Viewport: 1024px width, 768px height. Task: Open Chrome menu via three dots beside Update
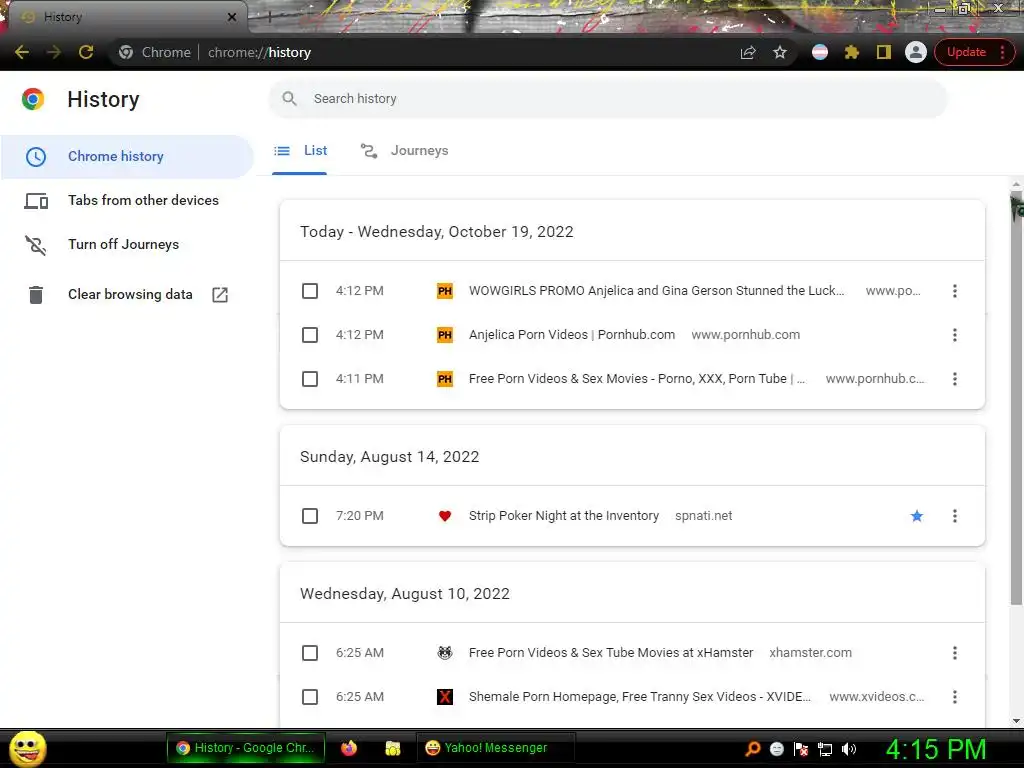(x=1002, y=52)
